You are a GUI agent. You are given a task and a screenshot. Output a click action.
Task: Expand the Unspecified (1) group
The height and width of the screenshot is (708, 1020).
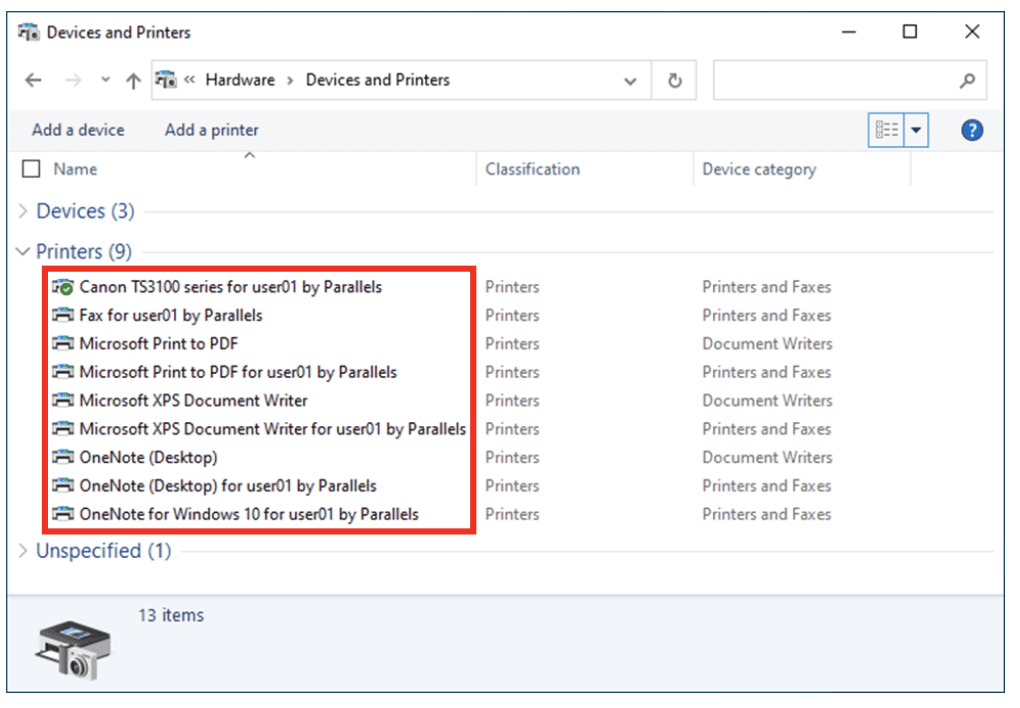(23, 551)
